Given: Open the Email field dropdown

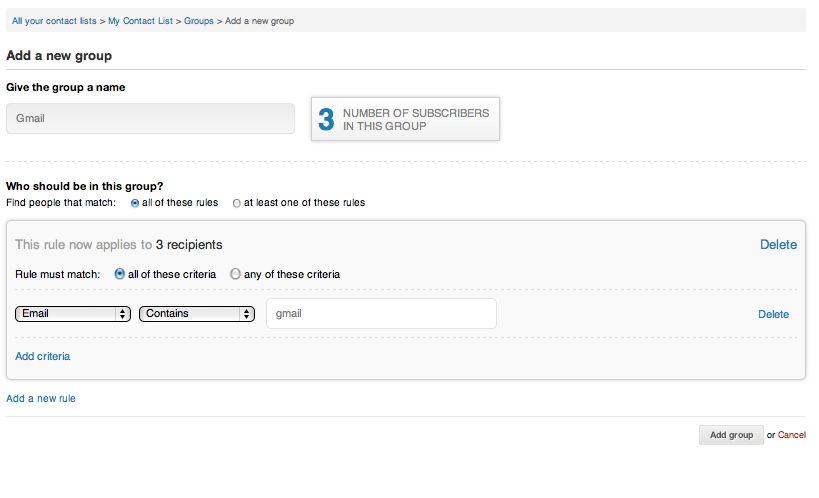Looking at the screenshot, I should (x=73, y=314).
